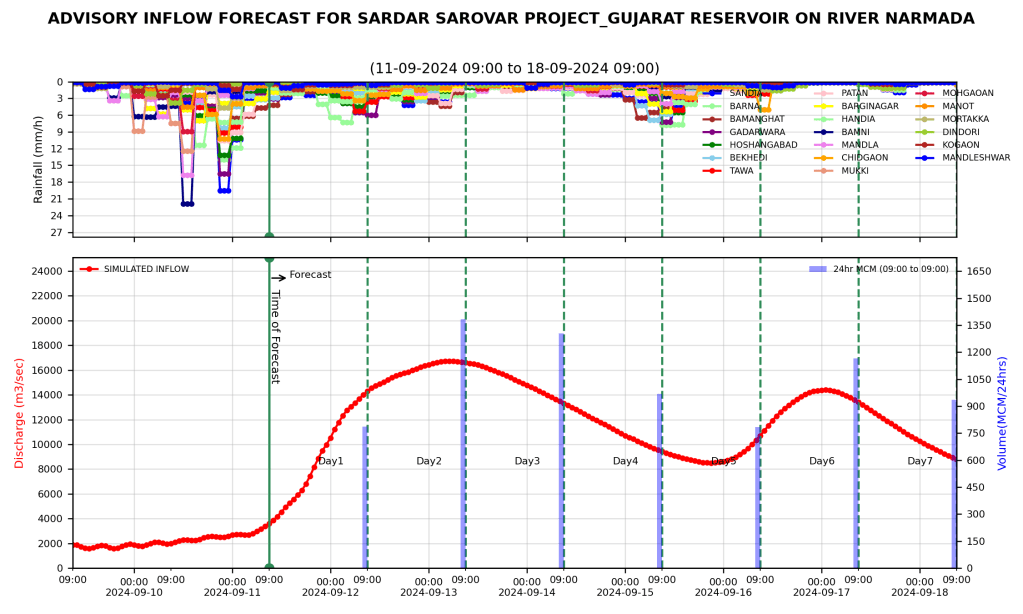The height and width of the screenshot is (614, 1023).
Task: Click the HOSHANGABAD green legend marker
Action: [x=712, y=145]
